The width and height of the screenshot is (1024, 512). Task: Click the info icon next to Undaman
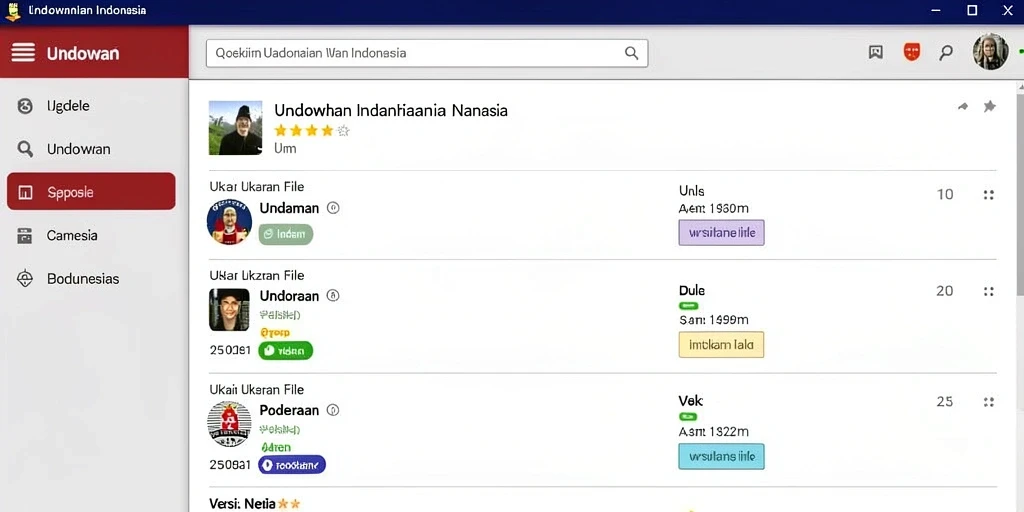click(333, 208)
